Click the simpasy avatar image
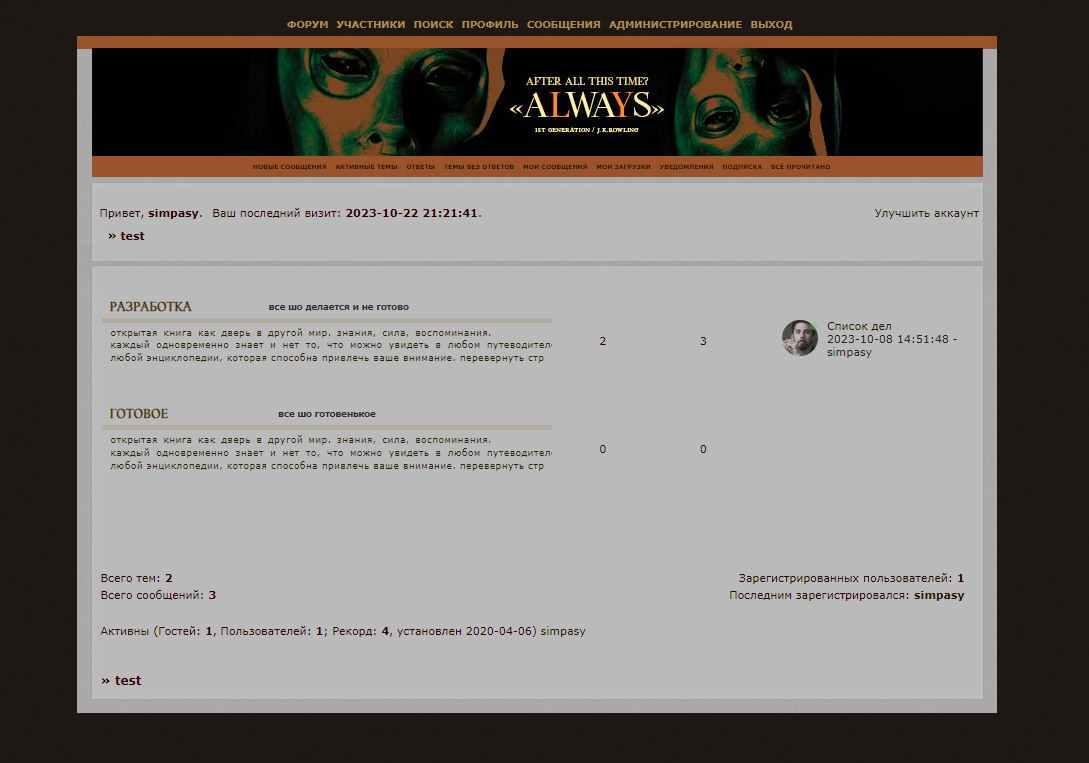1089x763 pixels. coord(800,338)
